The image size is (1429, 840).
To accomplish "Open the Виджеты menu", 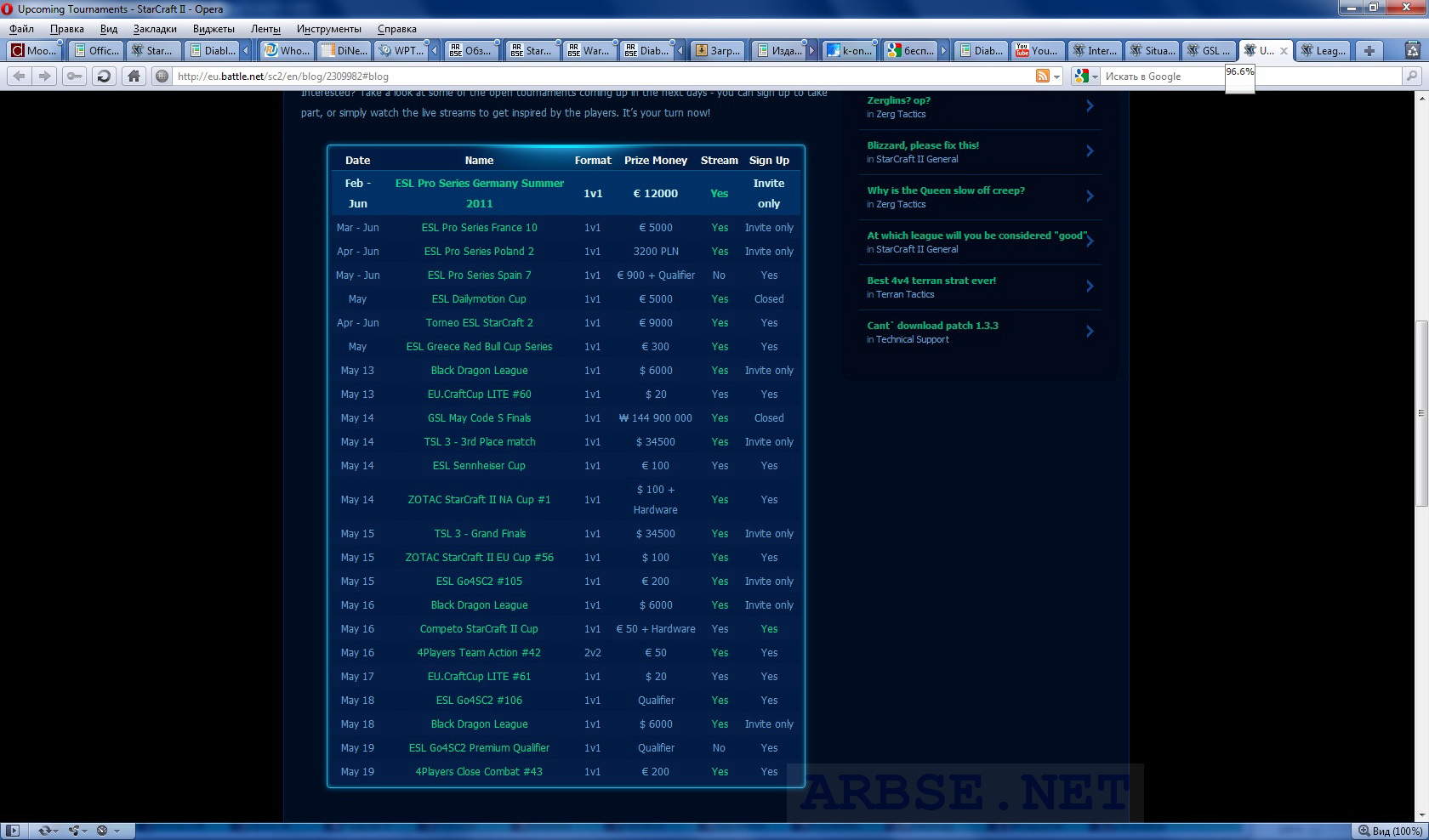I will click(x=213, y=29).
